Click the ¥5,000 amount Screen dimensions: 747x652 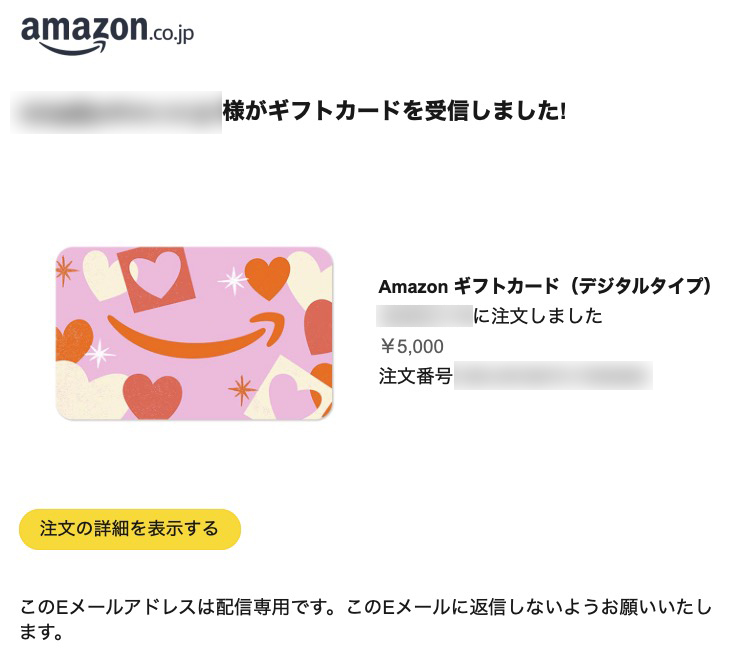411,347
